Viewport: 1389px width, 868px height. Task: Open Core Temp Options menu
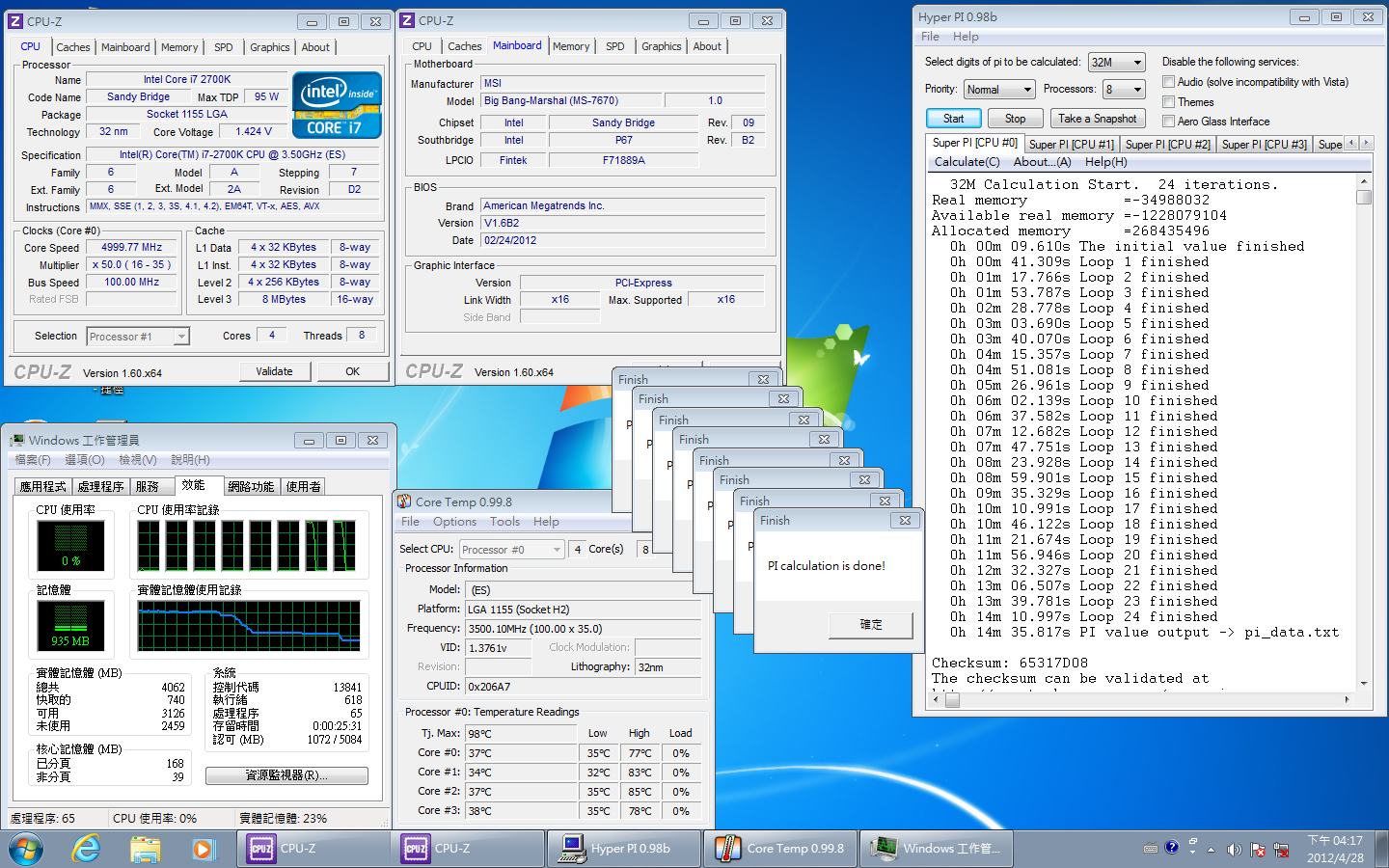point(454,522)
